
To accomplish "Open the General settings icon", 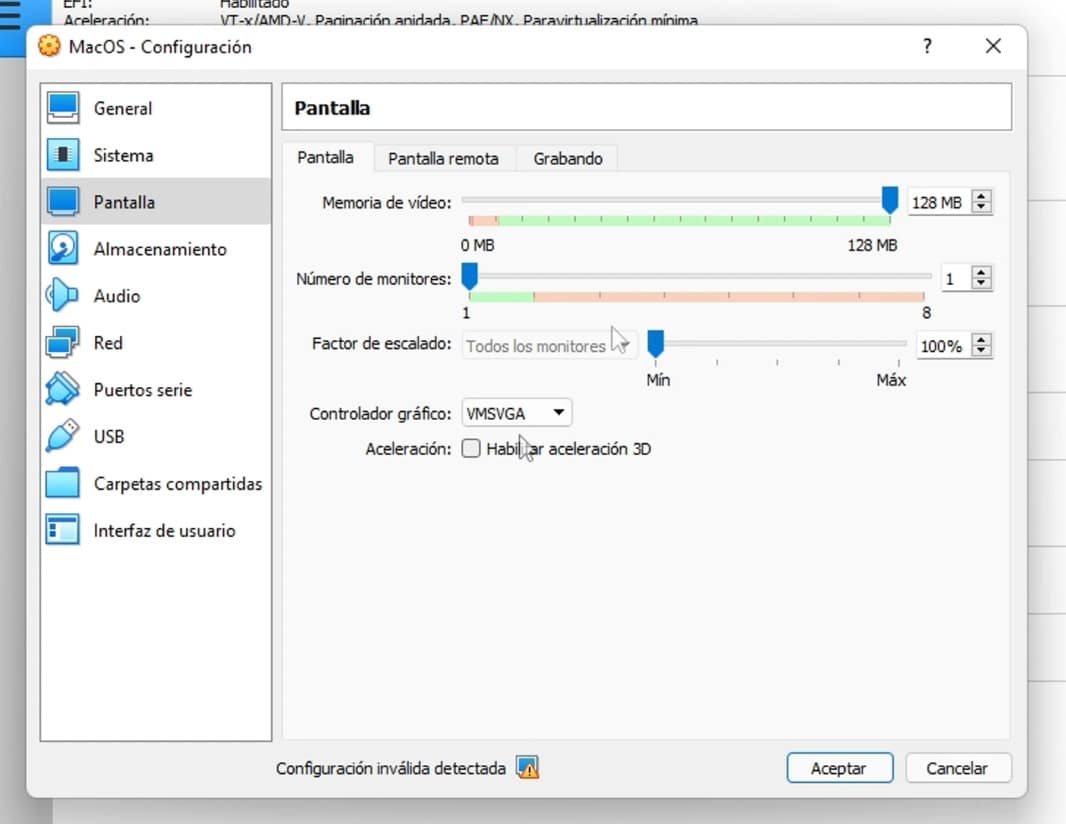I will (63, 108).
